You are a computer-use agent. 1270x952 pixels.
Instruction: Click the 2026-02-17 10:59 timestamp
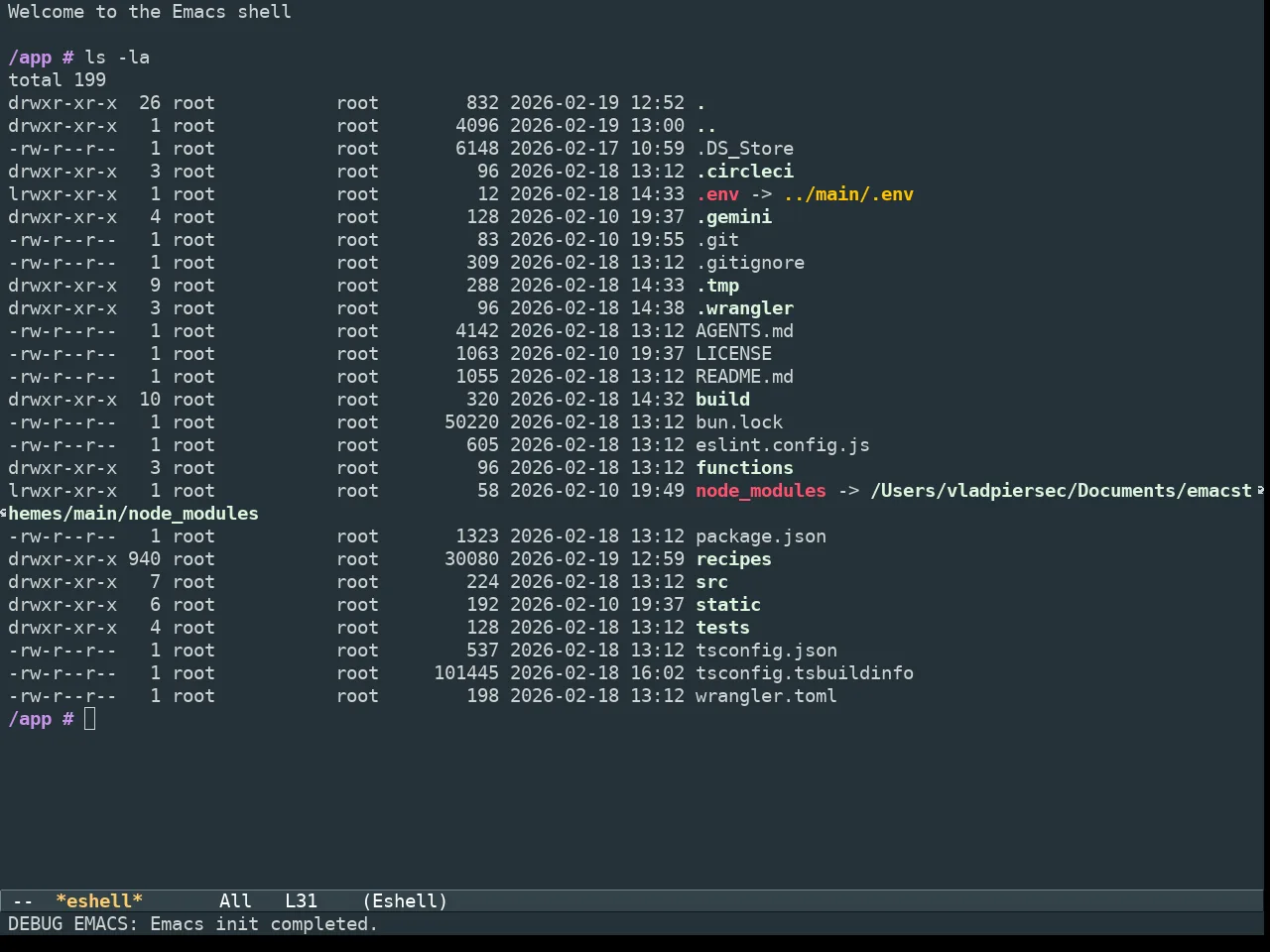tap(597, 149)
